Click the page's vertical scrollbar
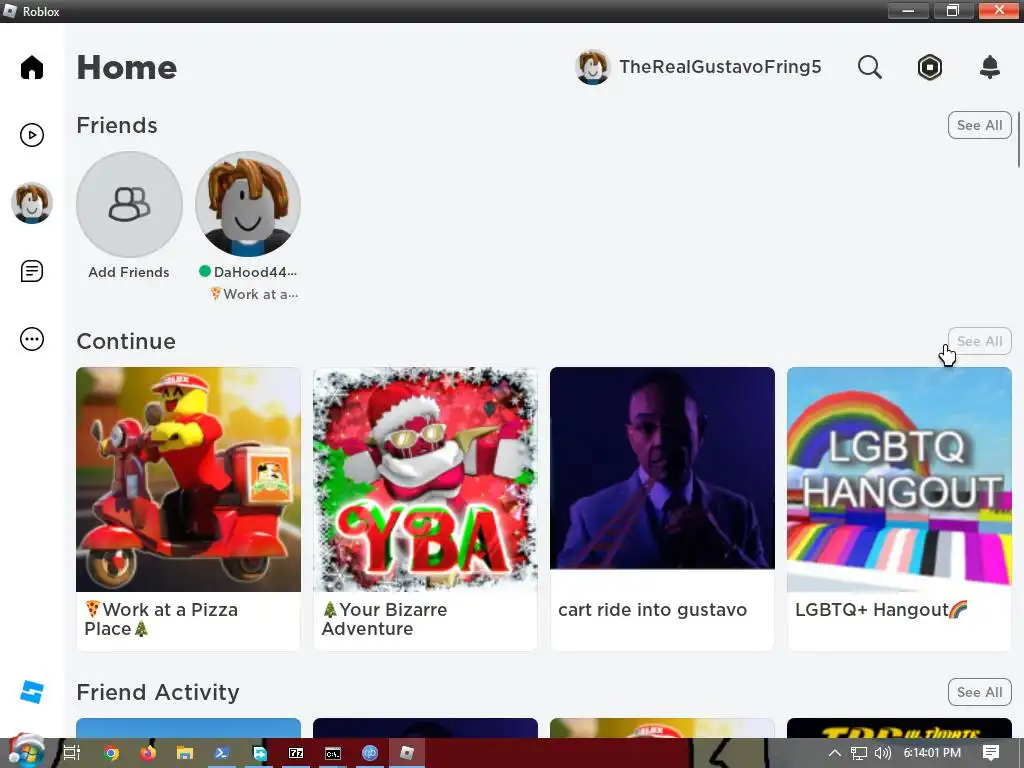 click(x=1018, y=139)
